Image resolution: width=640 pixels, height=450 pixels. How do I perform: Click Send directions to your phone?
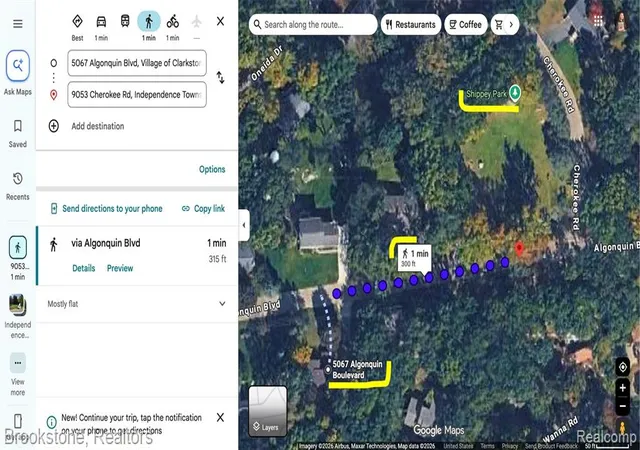click(x=106, y=209)
